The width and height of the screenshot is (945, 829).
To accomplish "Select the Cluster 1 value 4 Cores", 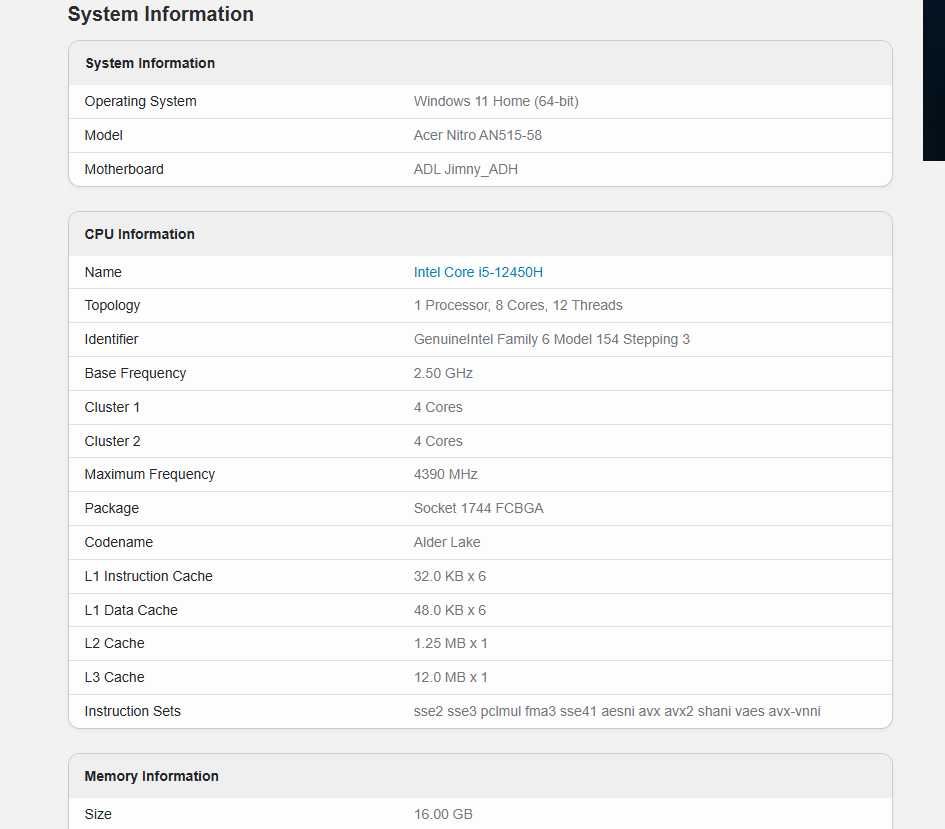I will pyautogui.click(x=438, y=407).
